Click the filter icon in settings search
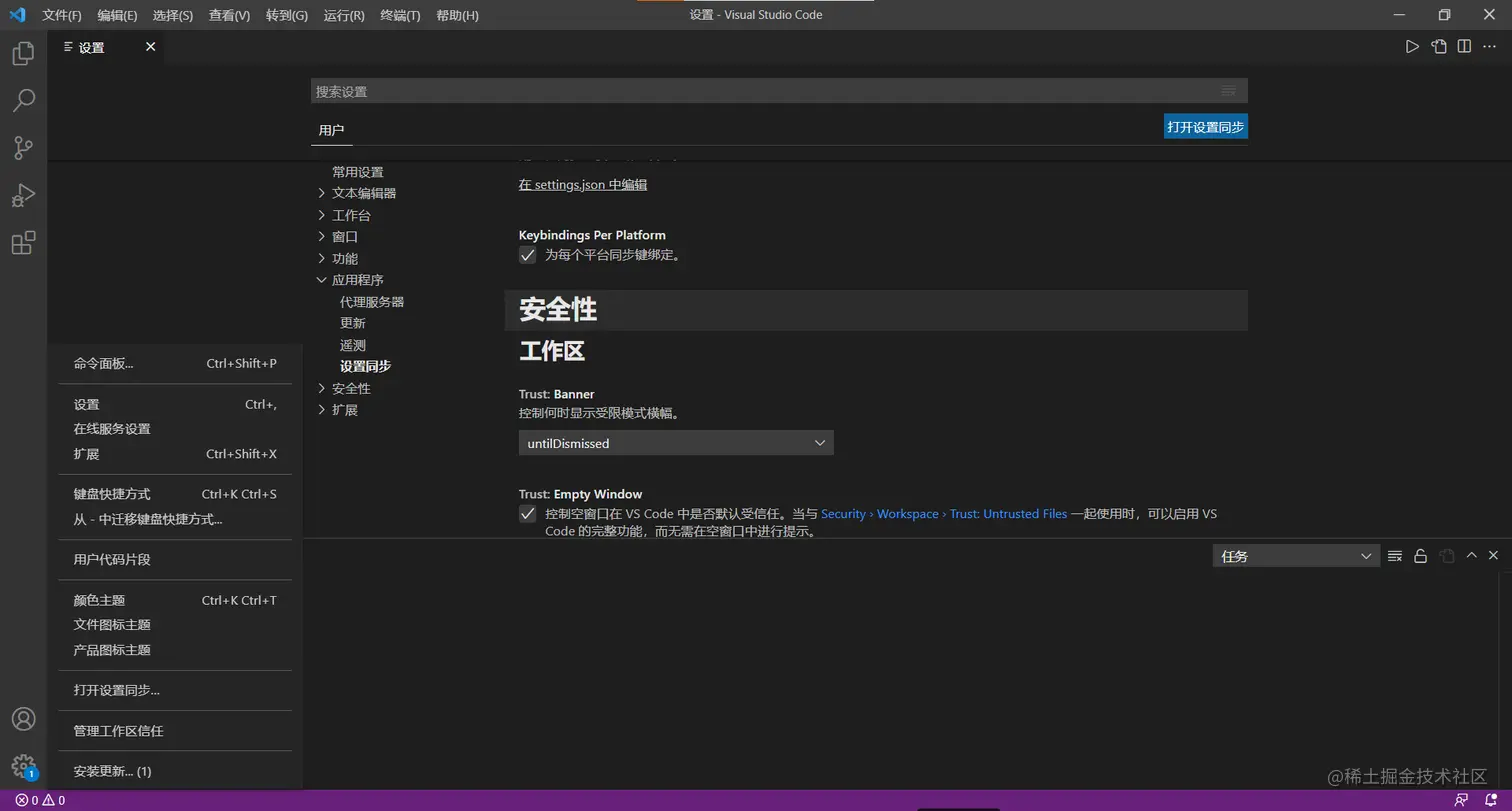This screenshot has width=1512, height=811. point(1229,91)
